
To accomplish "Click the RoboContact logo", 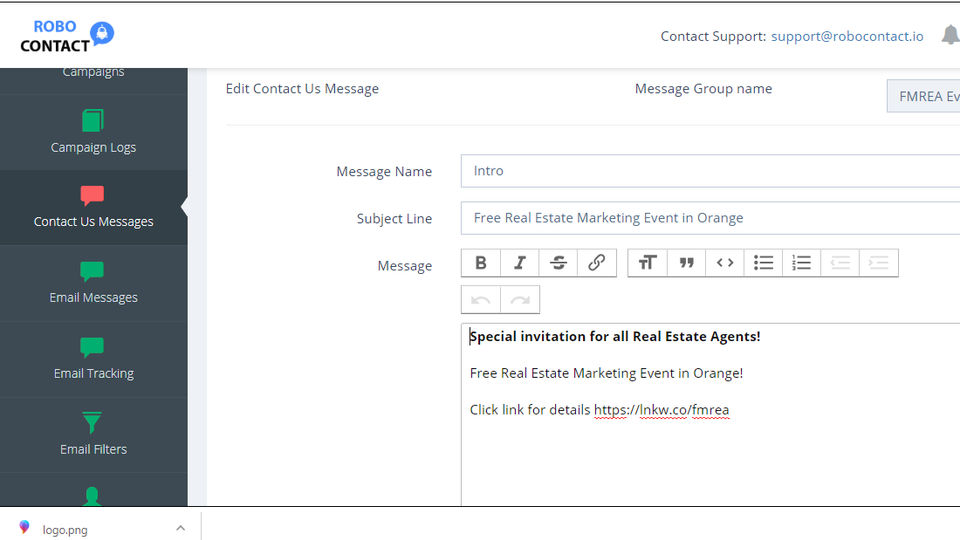I will (x=66, y=36).
